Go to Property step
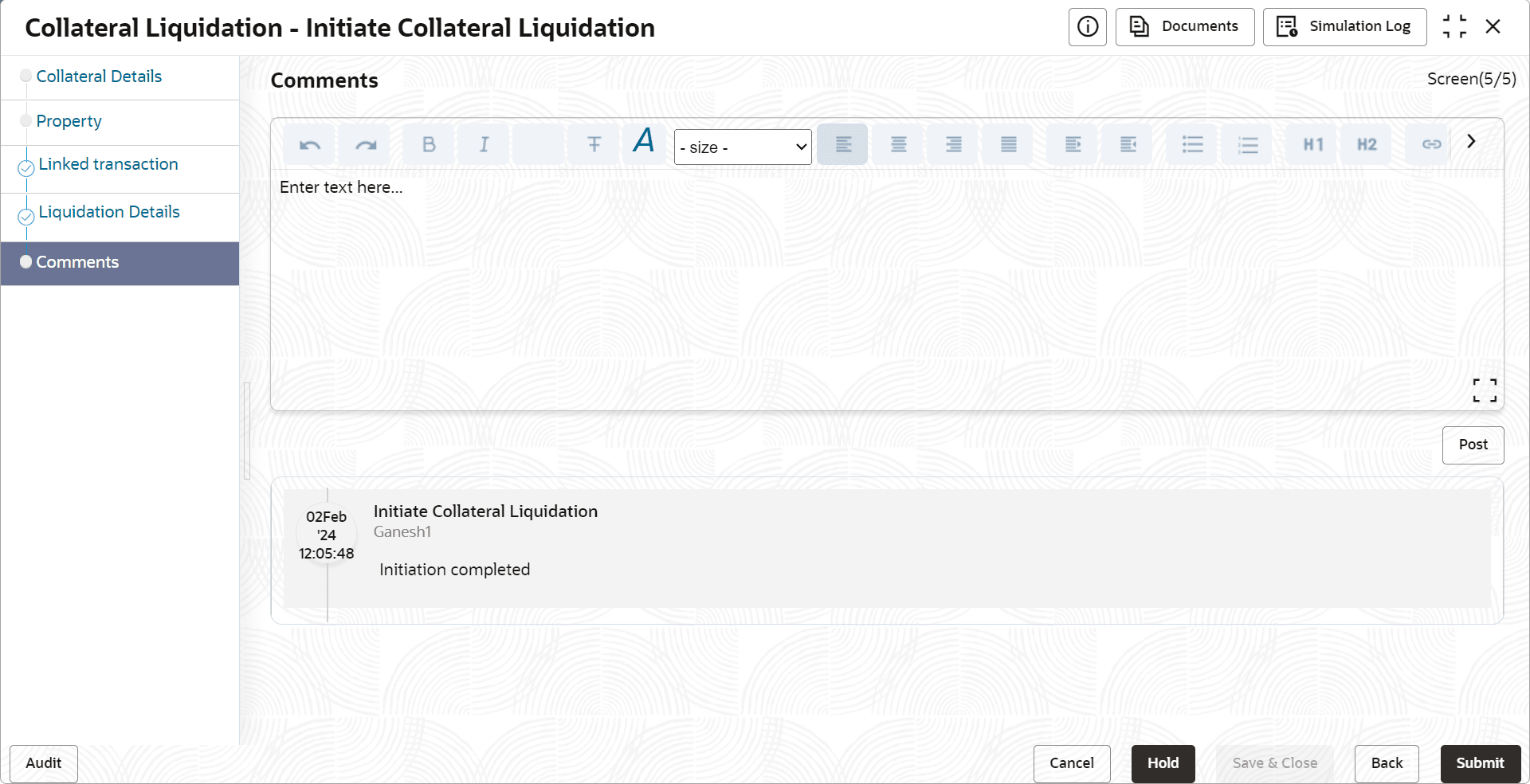This screenshot has height=784, width=1530. (x=69, y=121)
